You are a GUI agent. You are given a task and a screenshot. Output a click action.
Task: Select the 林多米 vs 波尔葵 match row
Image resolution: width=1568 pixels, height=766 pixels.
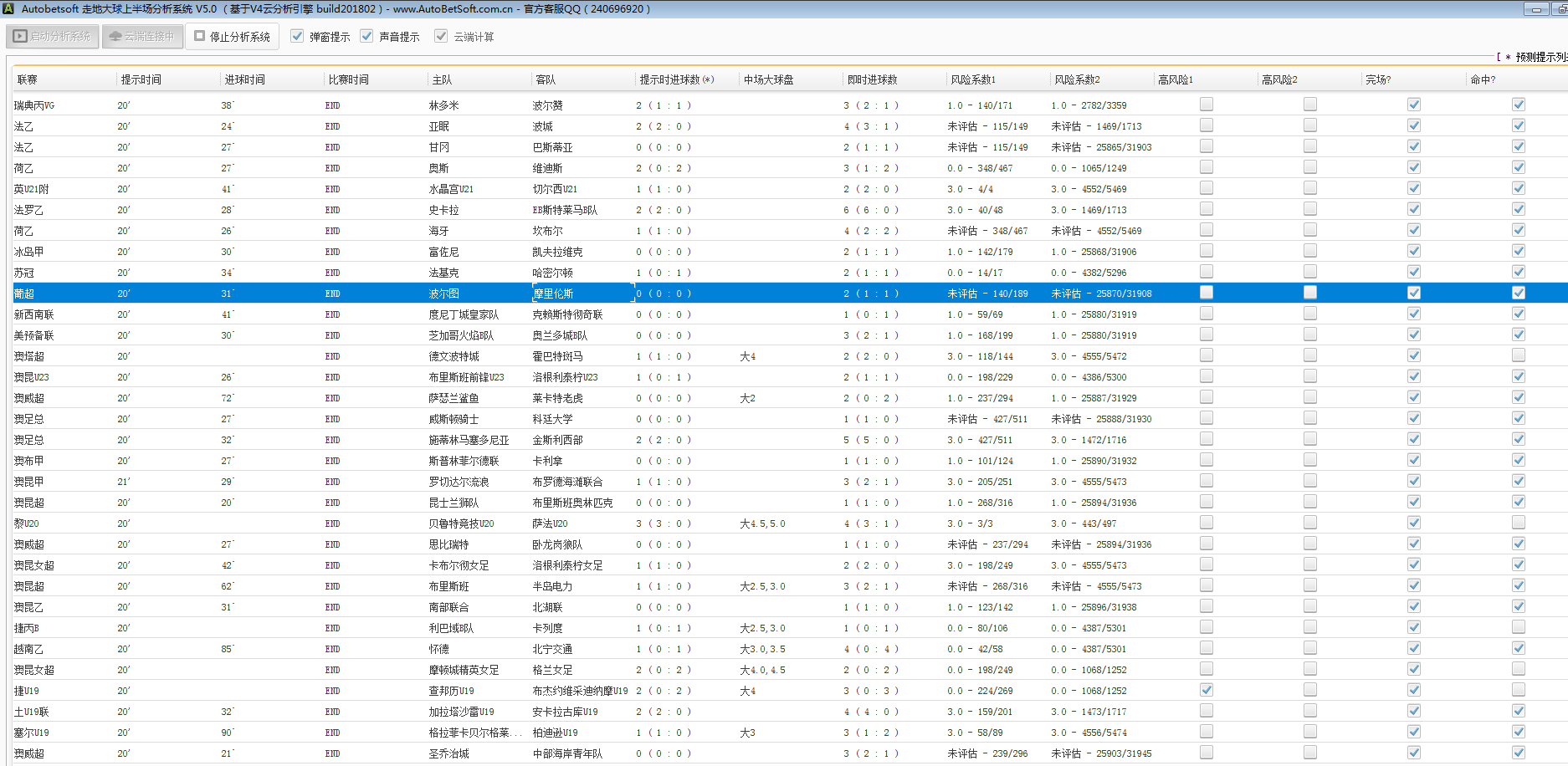(443, 105)
